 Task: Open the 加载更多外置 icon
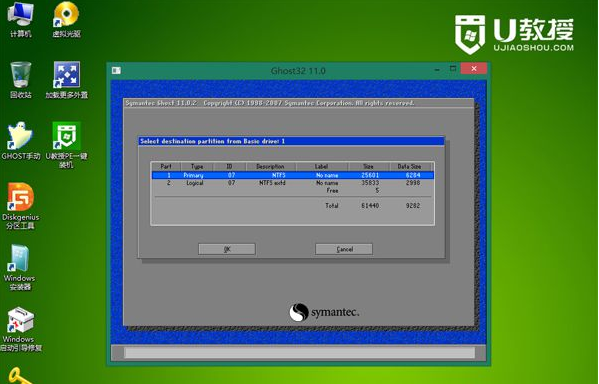67,79
